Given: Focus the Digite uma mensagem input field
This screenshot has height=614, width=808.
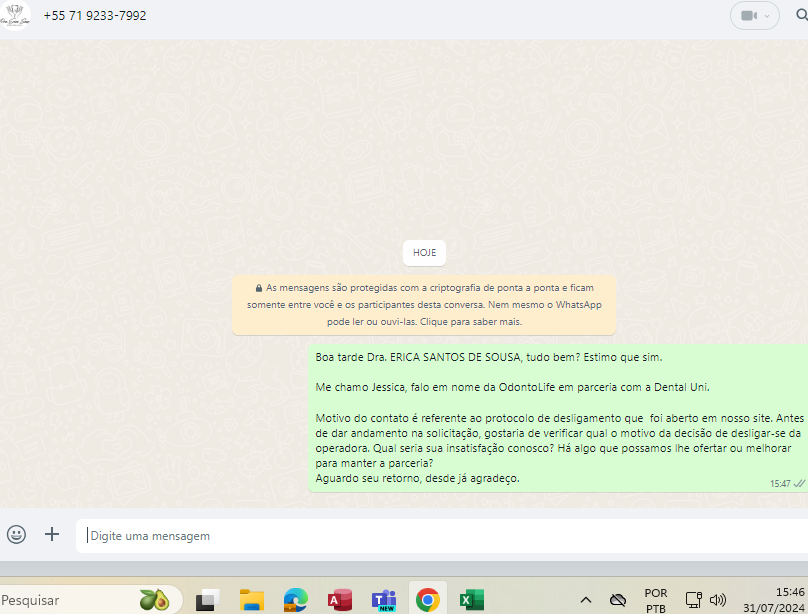Looking at the screenshot, I should pyautogui.click(x=442, y=536).
